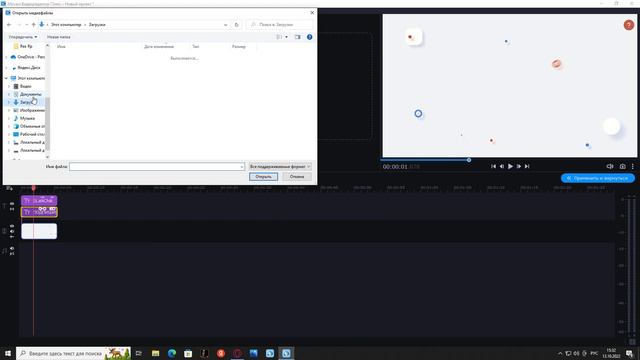The width and height of the screenshot is (640, 360).
Task: Open the Упорядочить menu
Action: (23, 37)
